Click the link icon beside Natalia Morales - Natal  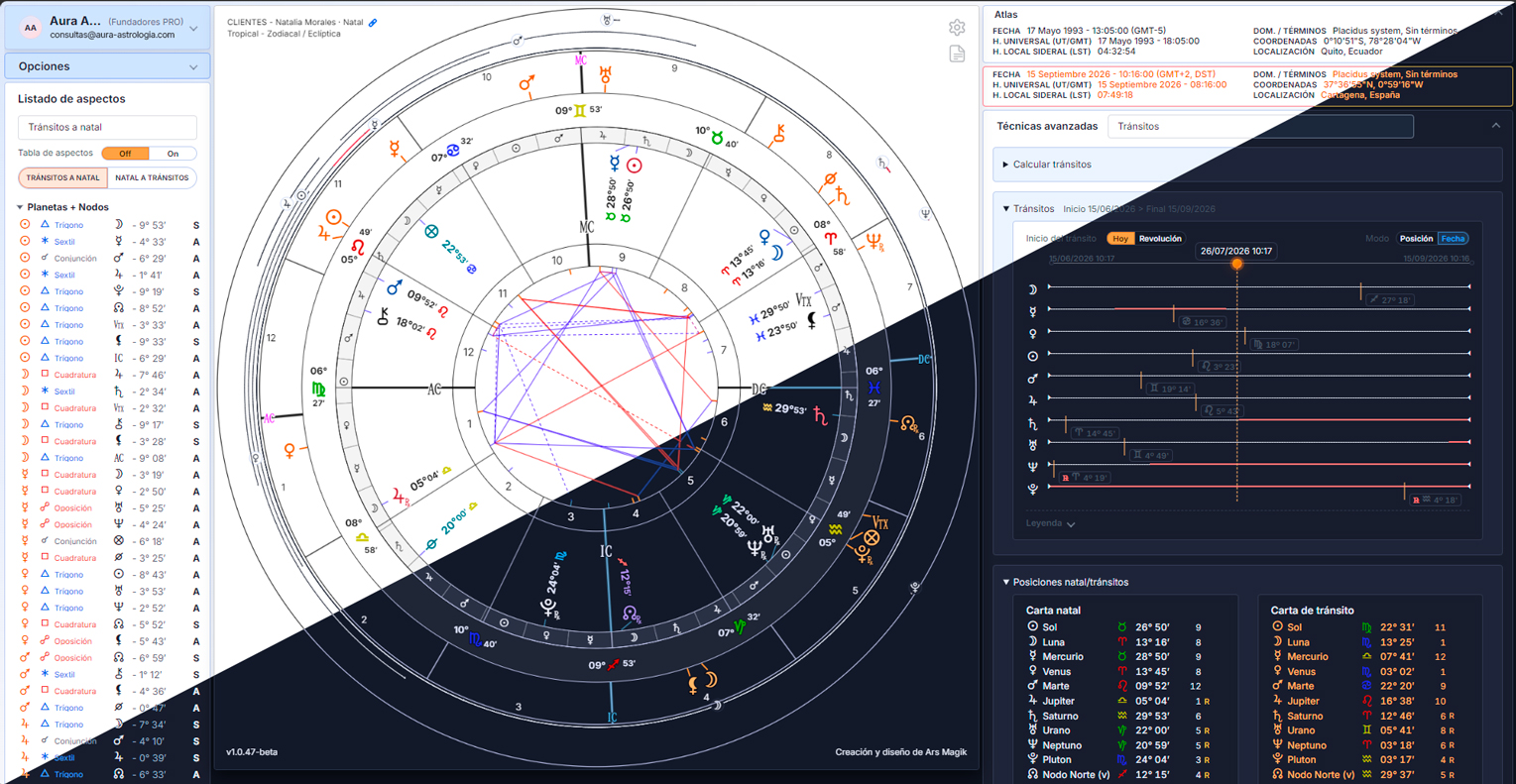point(373,22)
